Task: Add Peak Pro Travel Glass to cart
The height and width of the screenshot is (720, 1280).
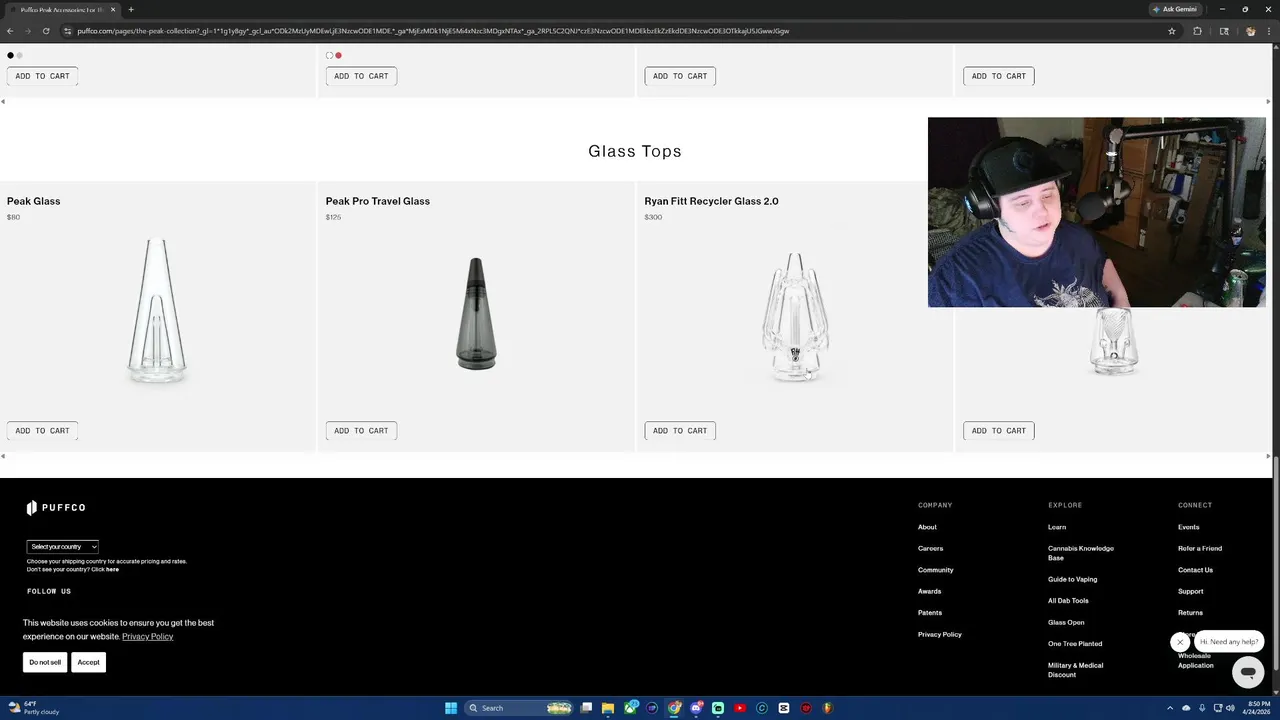Action: point(361,431)
